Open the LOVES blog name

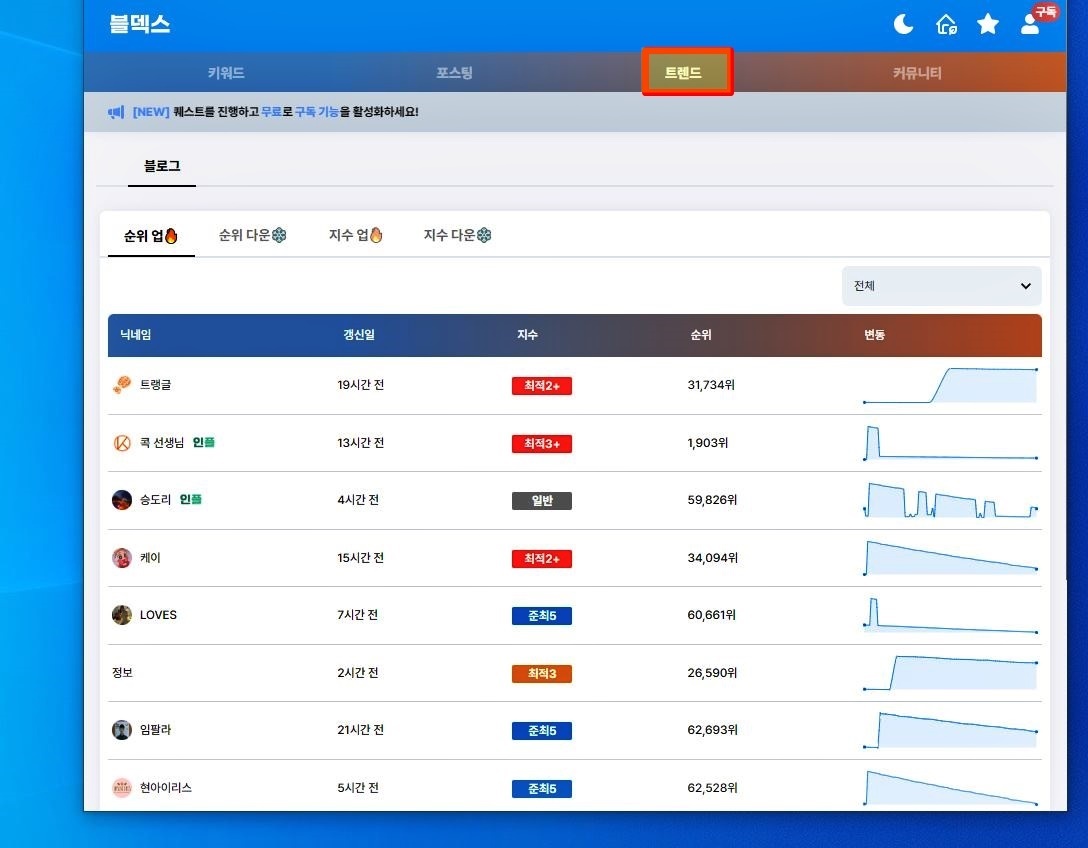click(158, 615)
